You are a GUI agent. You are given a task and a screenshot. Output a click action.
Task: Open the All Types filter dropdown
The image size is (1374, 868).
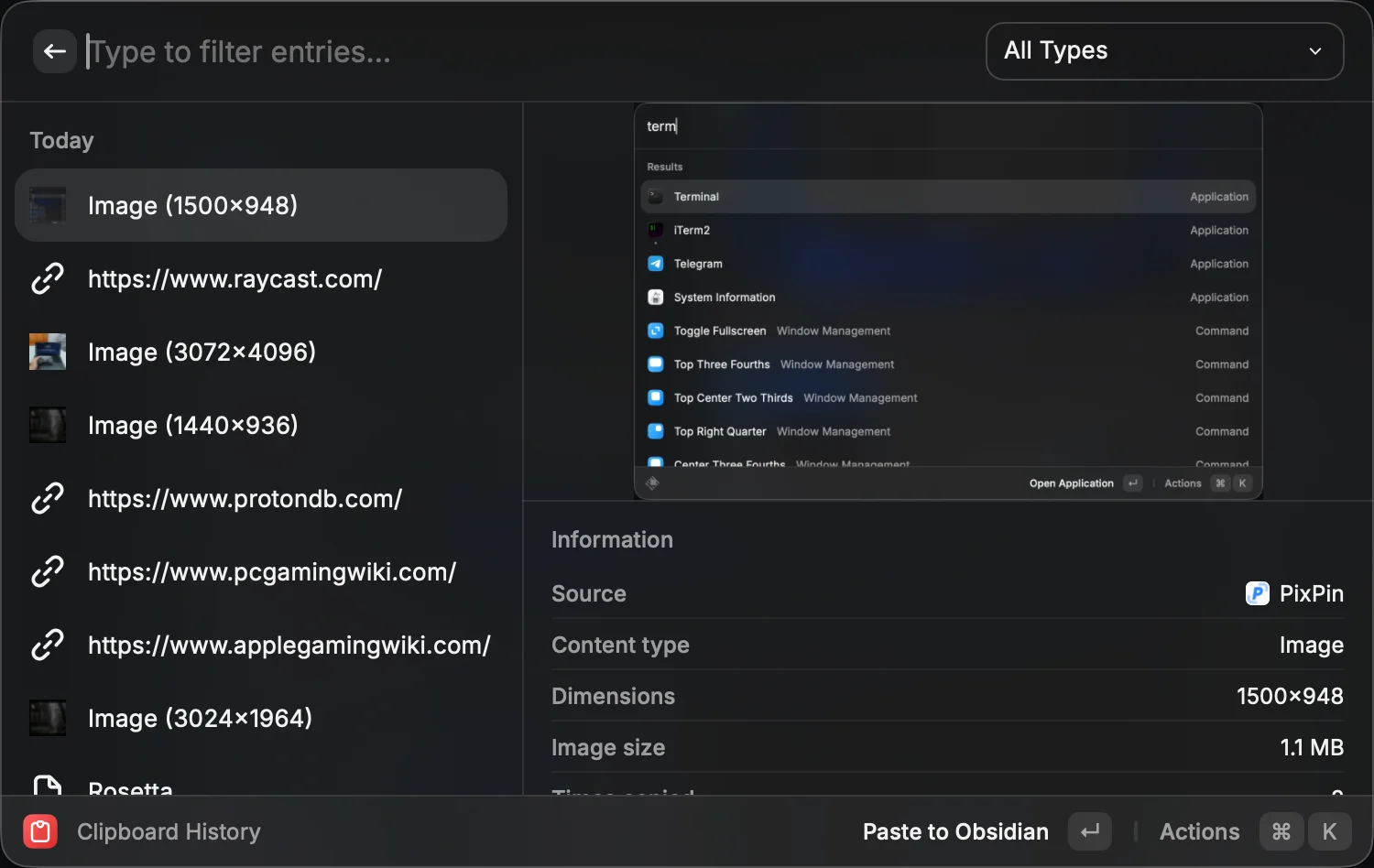coord(1163,51)
